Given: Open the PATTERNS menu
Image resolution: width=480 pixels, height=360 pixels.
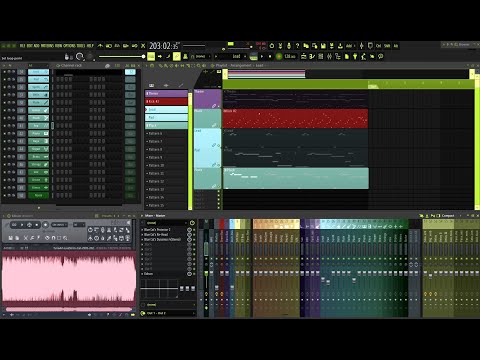Looking at the screenshot, I should click(x=47, y=46).
